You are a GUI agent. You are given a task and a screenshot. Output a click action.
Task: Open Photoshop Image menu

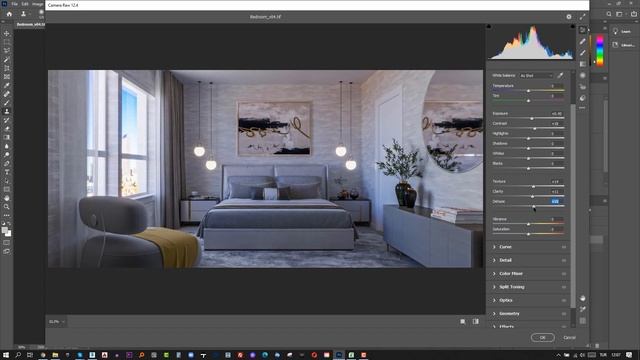[x=38, y=4]
